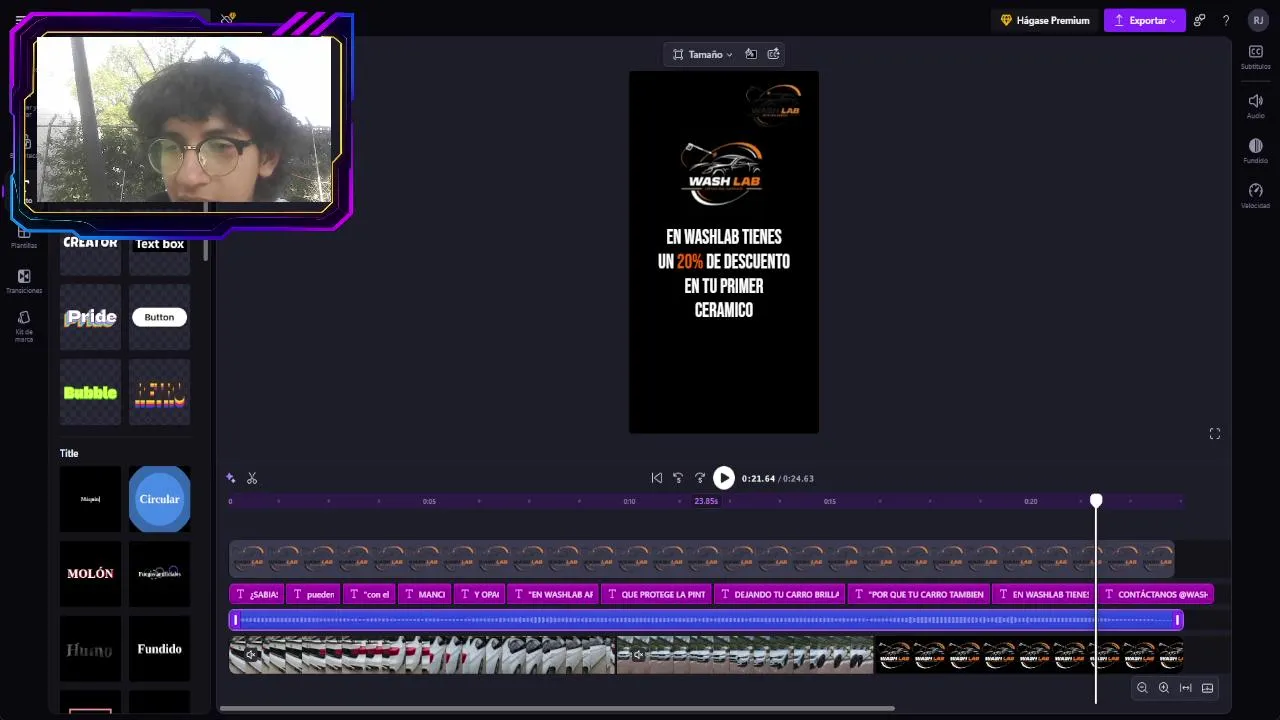The image size is (1280, 720).
Task: Click the horizontal timeline scrollbar
Action: click(557, 709)
